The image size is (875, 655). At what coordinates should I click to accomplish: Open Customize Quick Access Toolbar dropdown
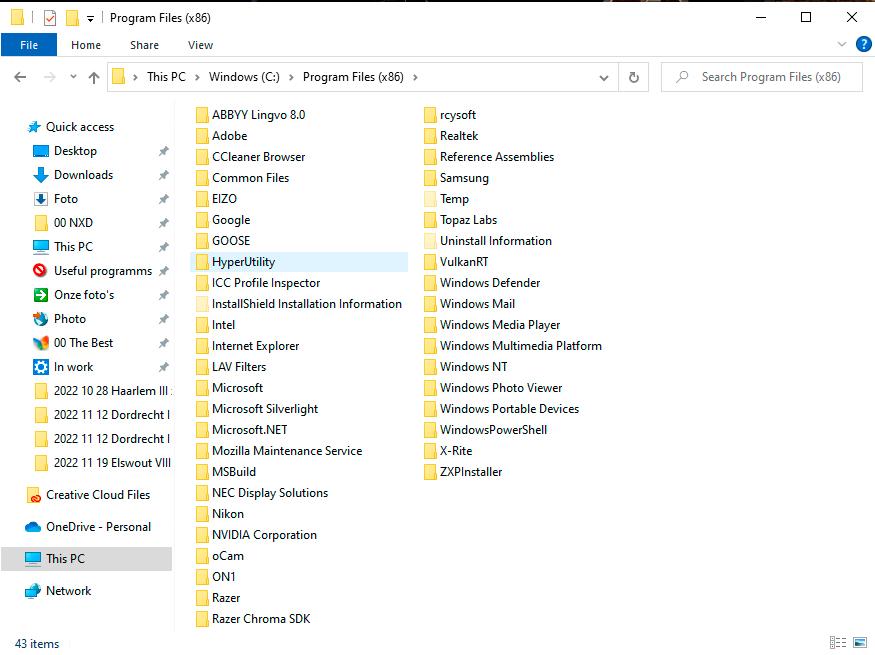[90, 19]
